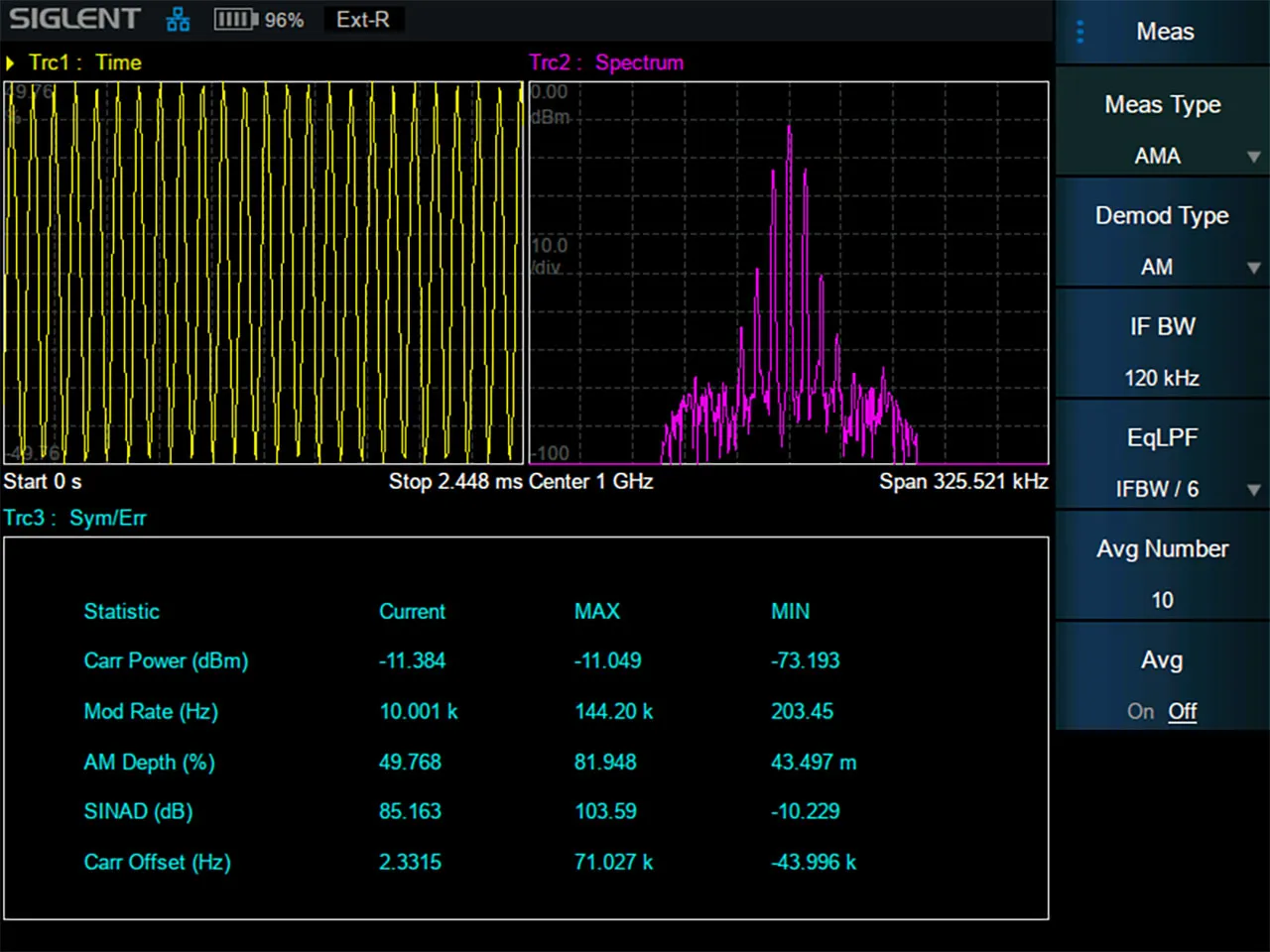Click the battery level indicator icon
This screenshot has height=952, width=1270.
coord(235,20)
